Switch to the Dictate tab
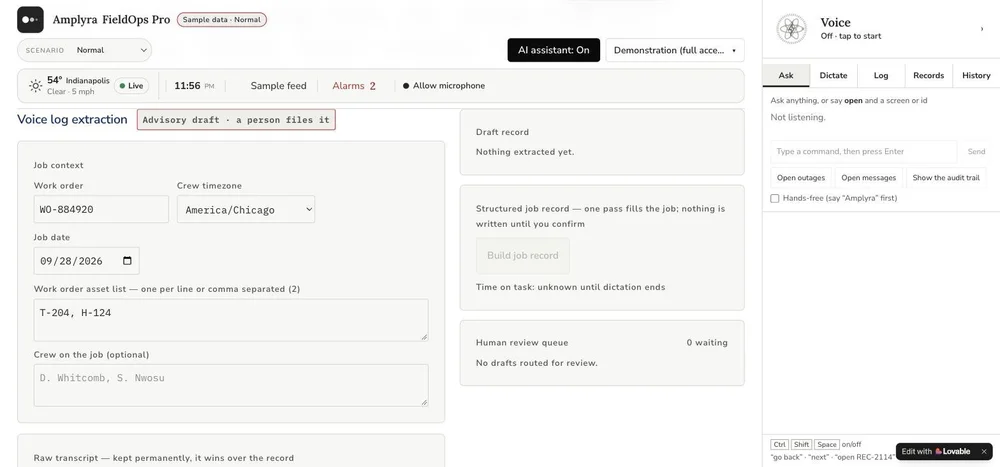The image size is (1000, 467). [833, 75]
